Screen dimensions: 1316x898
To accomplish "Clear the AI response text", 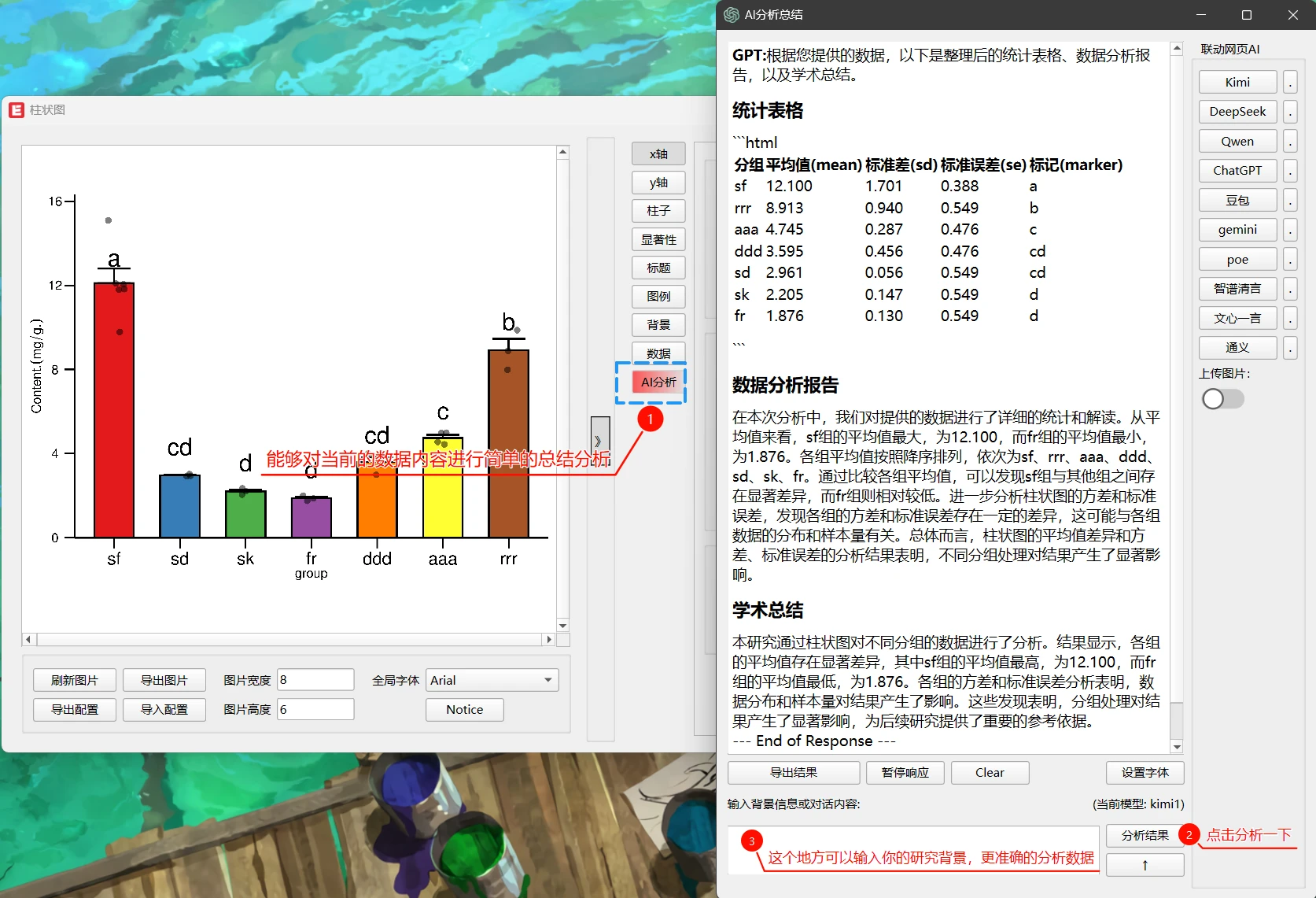I will click(x=990, y=773).
